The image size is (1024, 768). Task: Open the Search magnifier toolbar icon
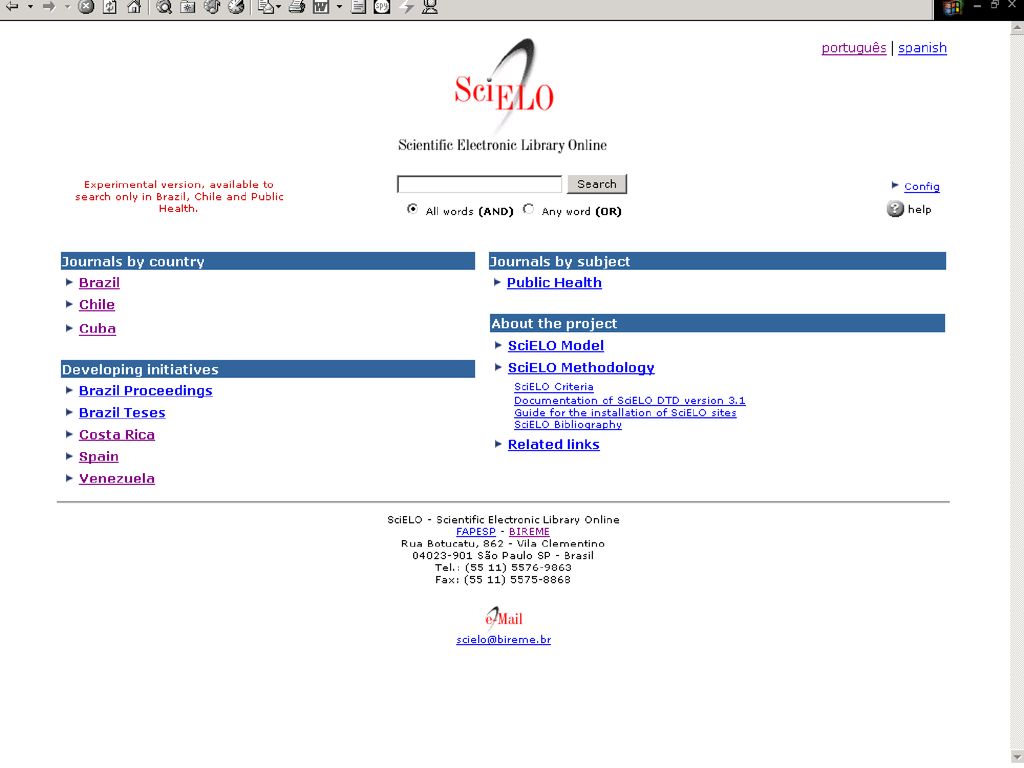(x=164, y=7)
